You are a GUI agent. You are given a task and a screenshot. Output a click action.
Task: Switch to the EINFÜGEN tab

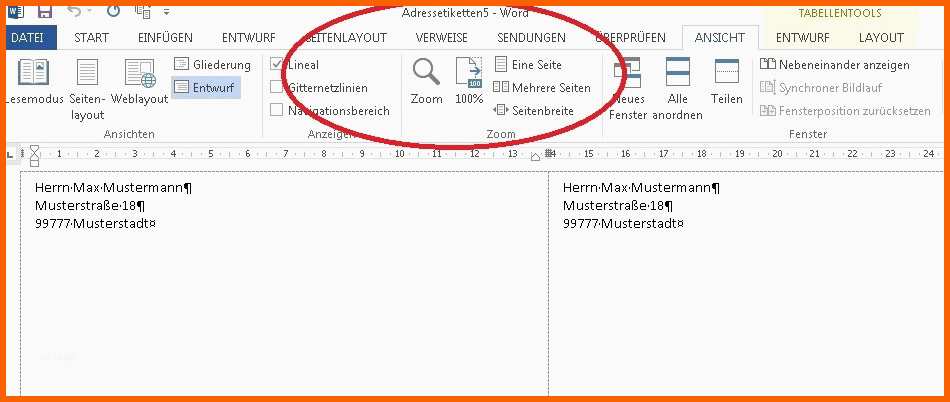coord(165,38)
